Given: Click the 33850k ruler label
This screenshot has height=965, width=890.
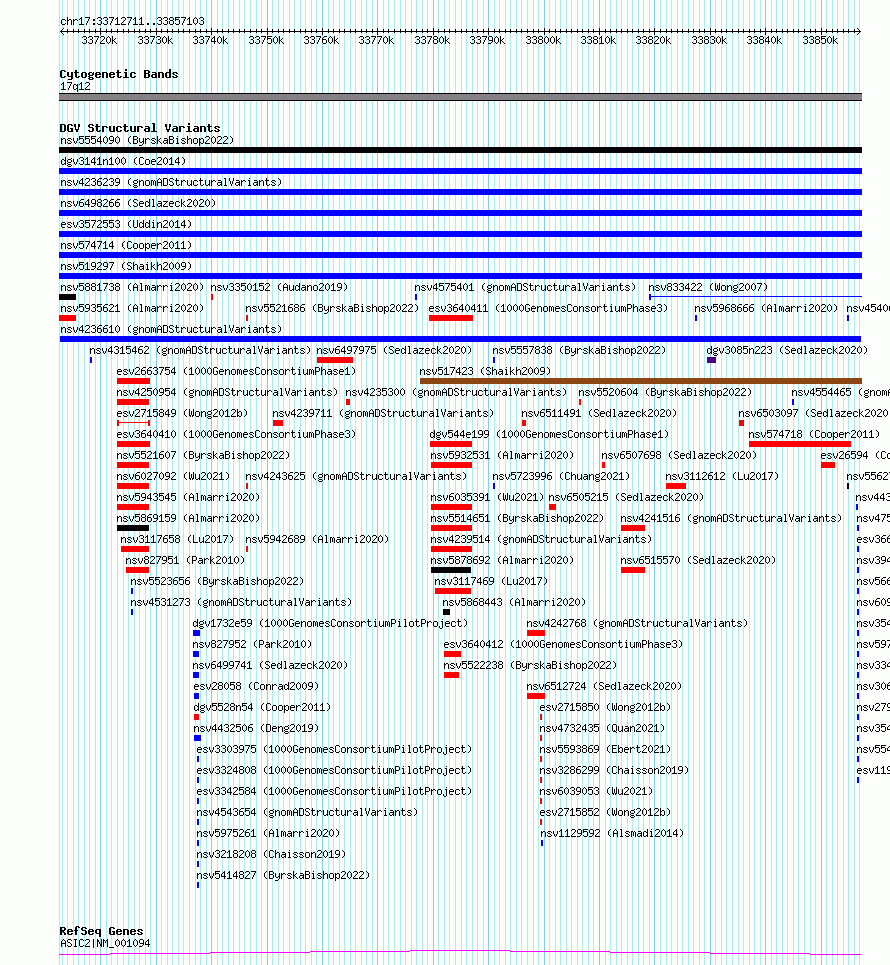Looking at the screenshot, I should 820,41.
